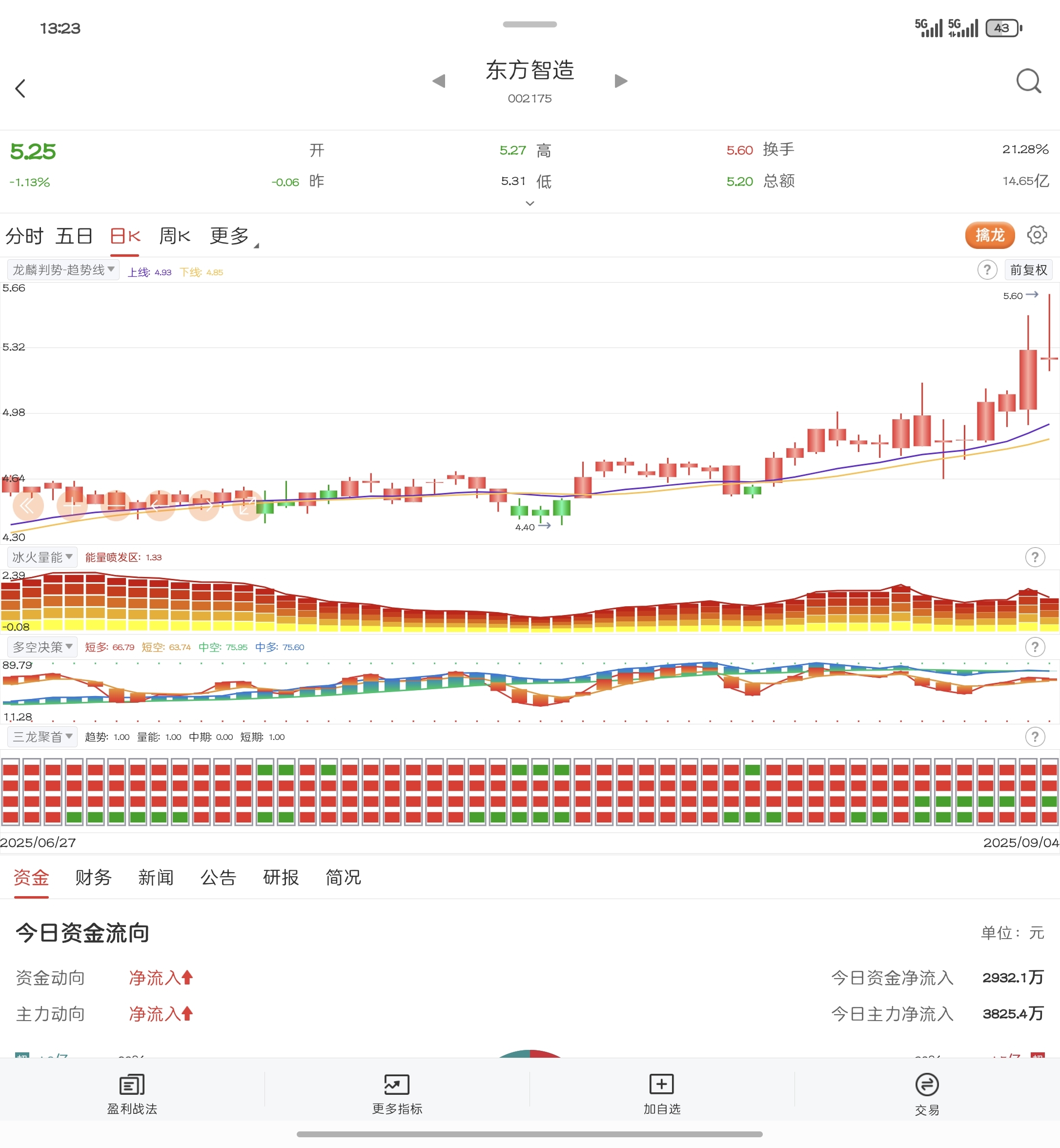The image size is (1060, 1148).
Task: Select the 日K chart tab
Action: tap(125, 236)
